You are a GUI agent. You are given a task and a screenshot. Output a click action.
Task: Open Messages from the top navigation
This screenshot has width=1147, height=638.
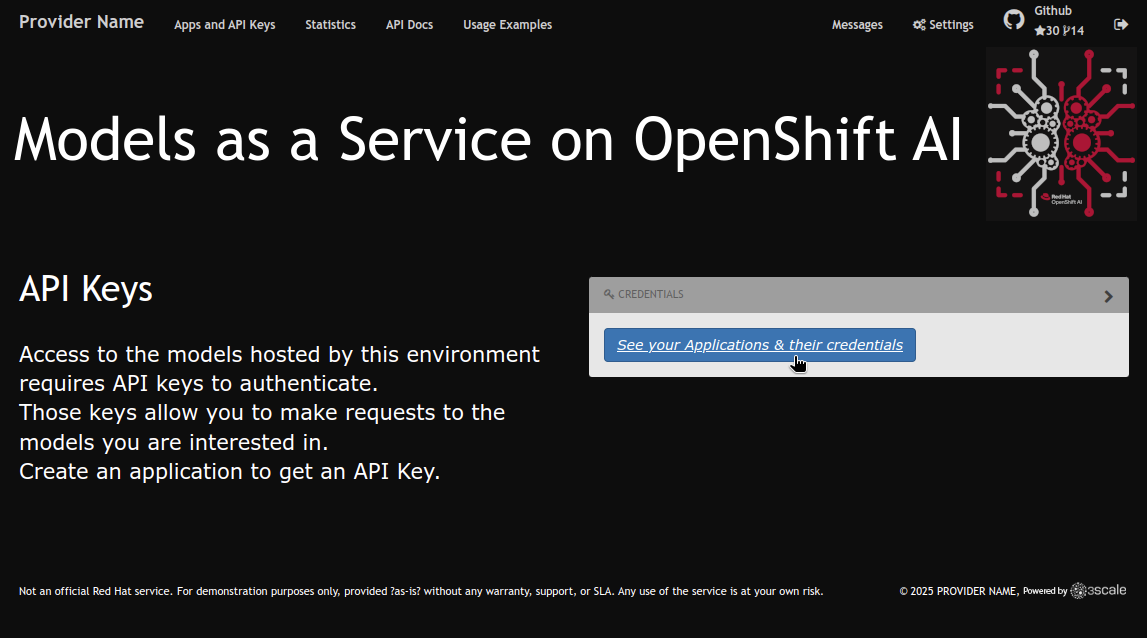pyautogui.click(x=857, y=25)
